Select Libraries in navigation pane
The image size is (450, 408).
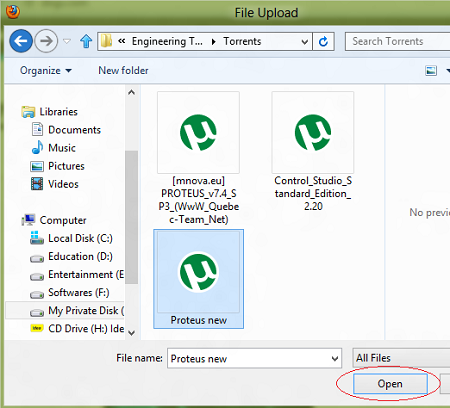[x=58, y=112]
